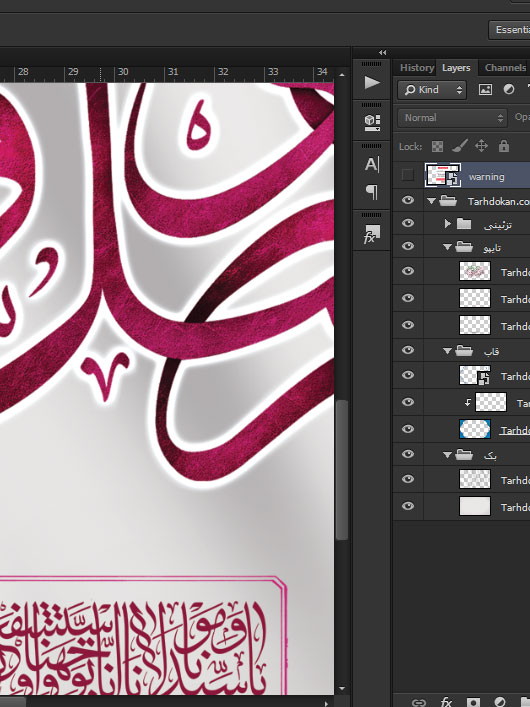Collapse the قاب group

tap(447, 351)
